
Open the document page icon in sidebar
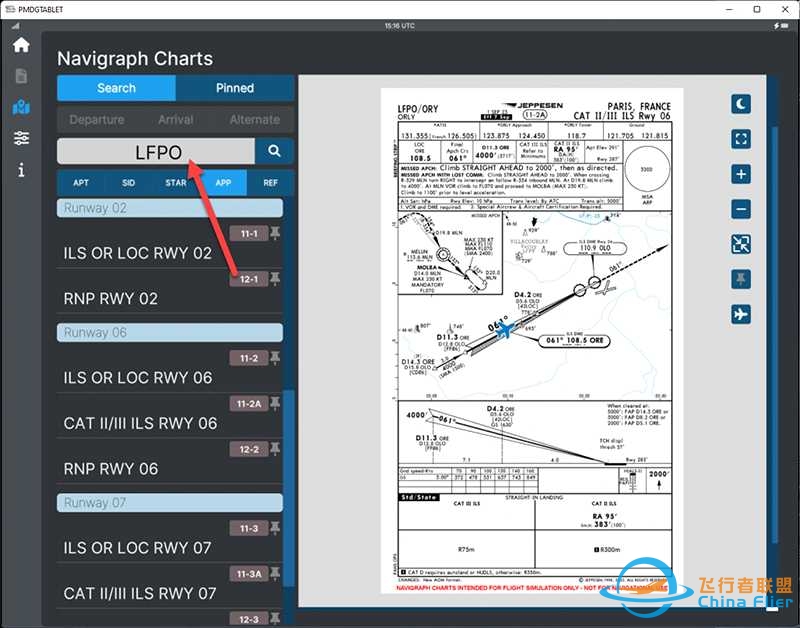21,76
